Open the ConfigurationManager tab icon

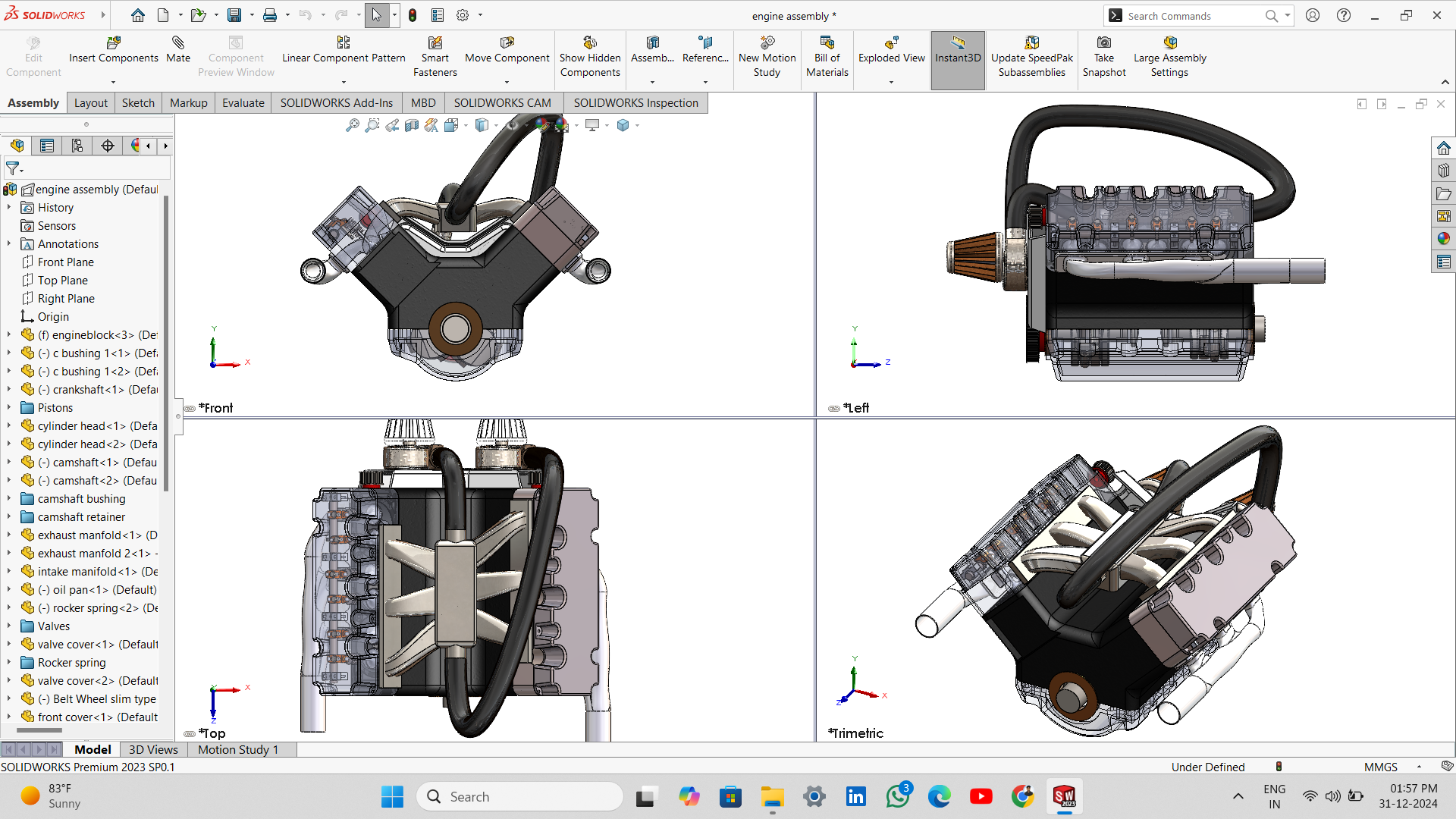pos(77,146)
